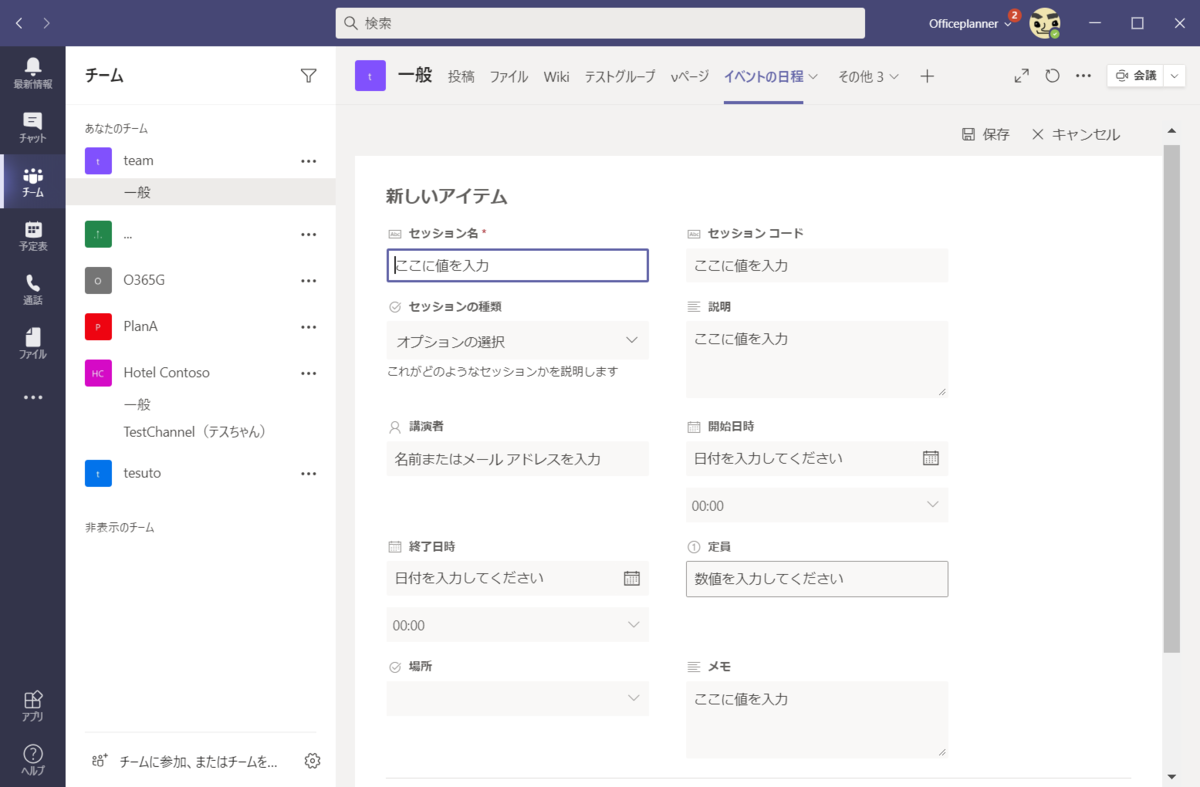
Task: Click the メモ text area
Action: [x=817, y=719]
